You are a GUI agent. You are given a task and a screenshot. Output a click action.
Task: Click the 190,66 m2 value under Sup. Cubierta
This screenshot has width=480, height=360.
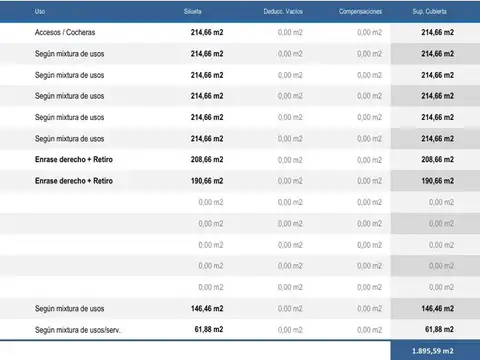(437, 181)
